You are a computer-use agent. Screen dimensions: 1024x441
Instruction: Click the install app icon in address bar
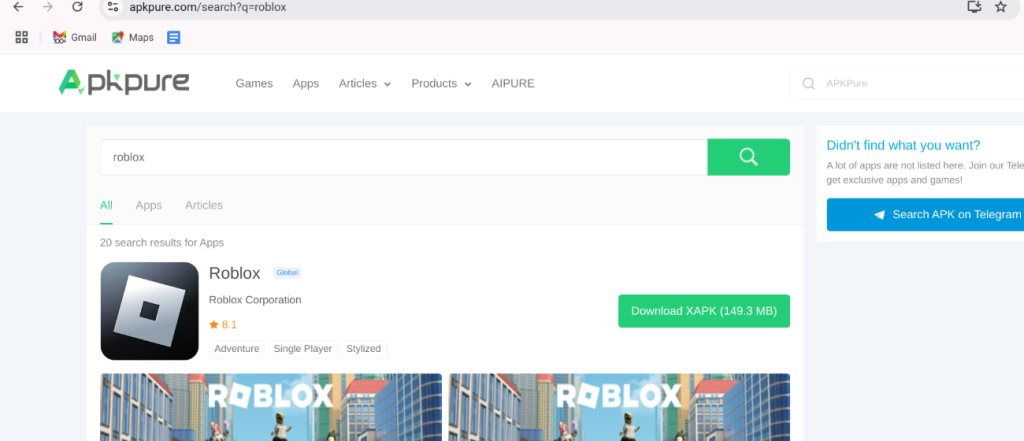pyautogui.click(x=974, y=7)
